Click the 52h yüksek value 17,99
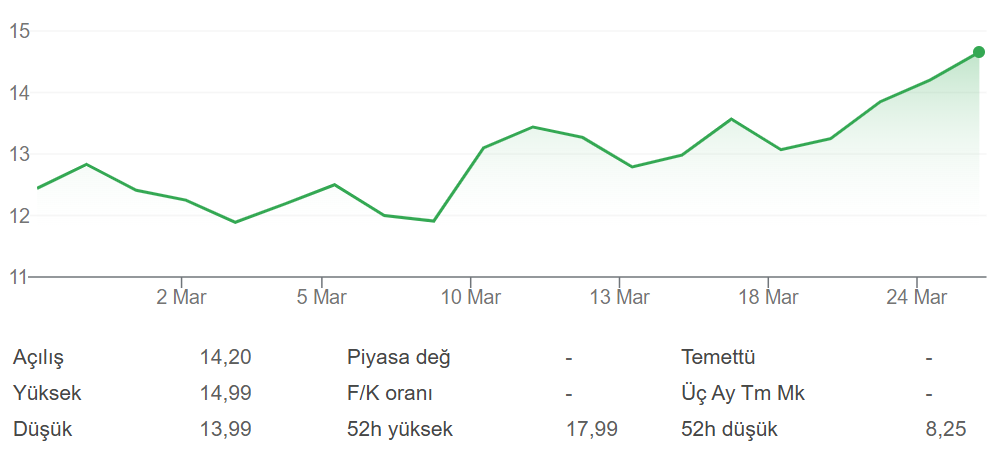This screenshot has height=457, width=1006. [x=592, y=429]
